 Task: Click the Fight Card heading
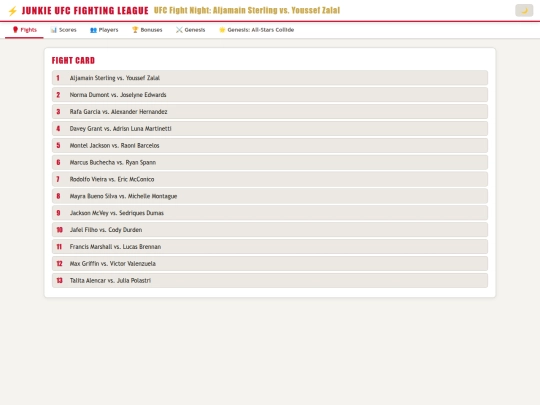coord(73,61)
